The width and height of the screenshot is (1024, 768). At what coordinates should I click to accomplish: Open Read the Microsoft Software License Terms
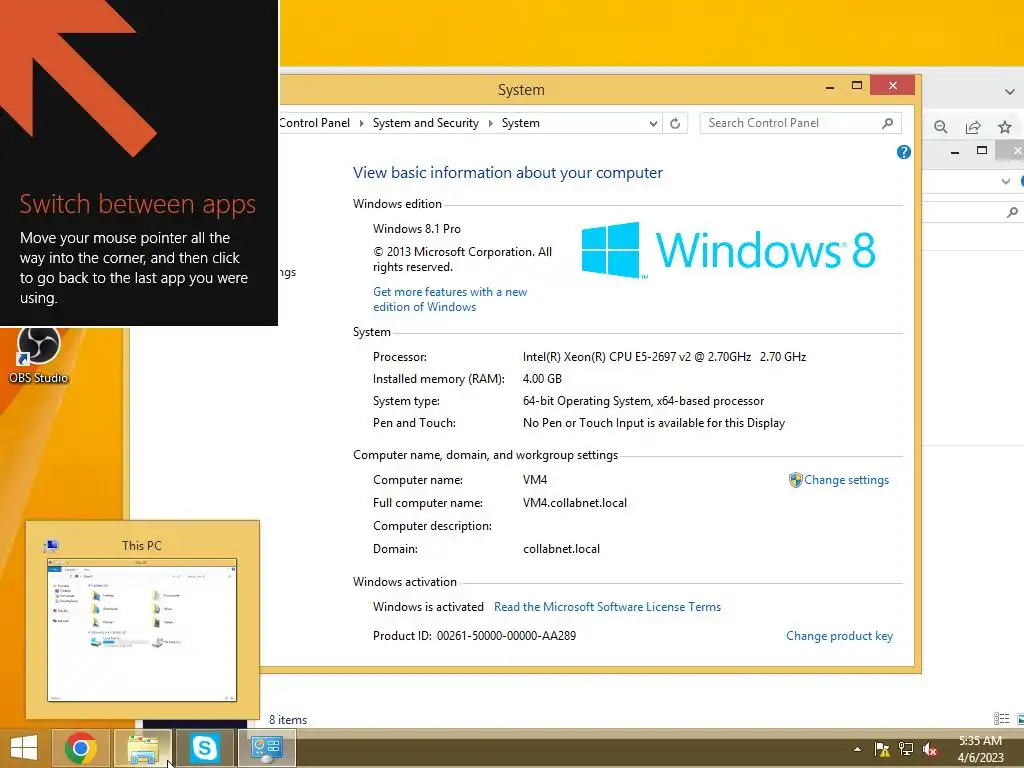(x=607, y=607)
